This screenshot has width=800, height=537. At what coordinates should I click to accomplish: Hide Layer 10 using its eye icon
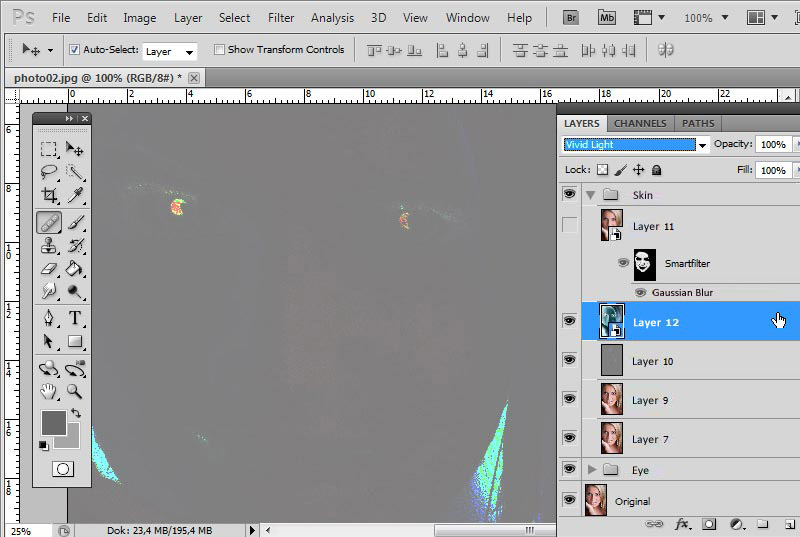tap(570, 360)
